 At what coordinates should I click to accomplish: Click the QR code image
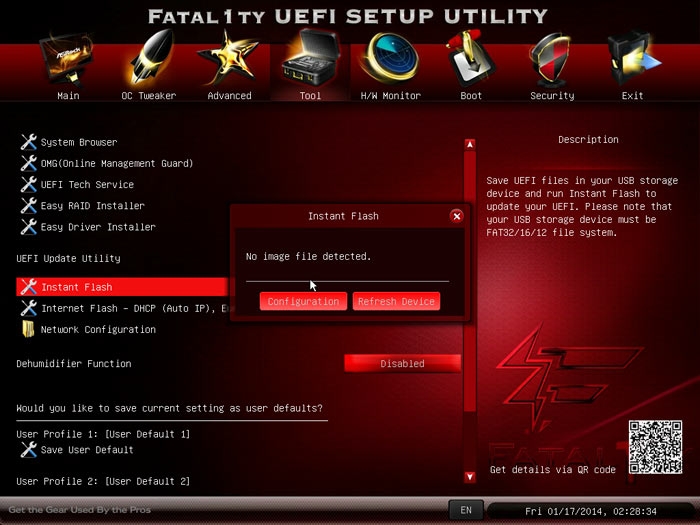click(655, 447)
